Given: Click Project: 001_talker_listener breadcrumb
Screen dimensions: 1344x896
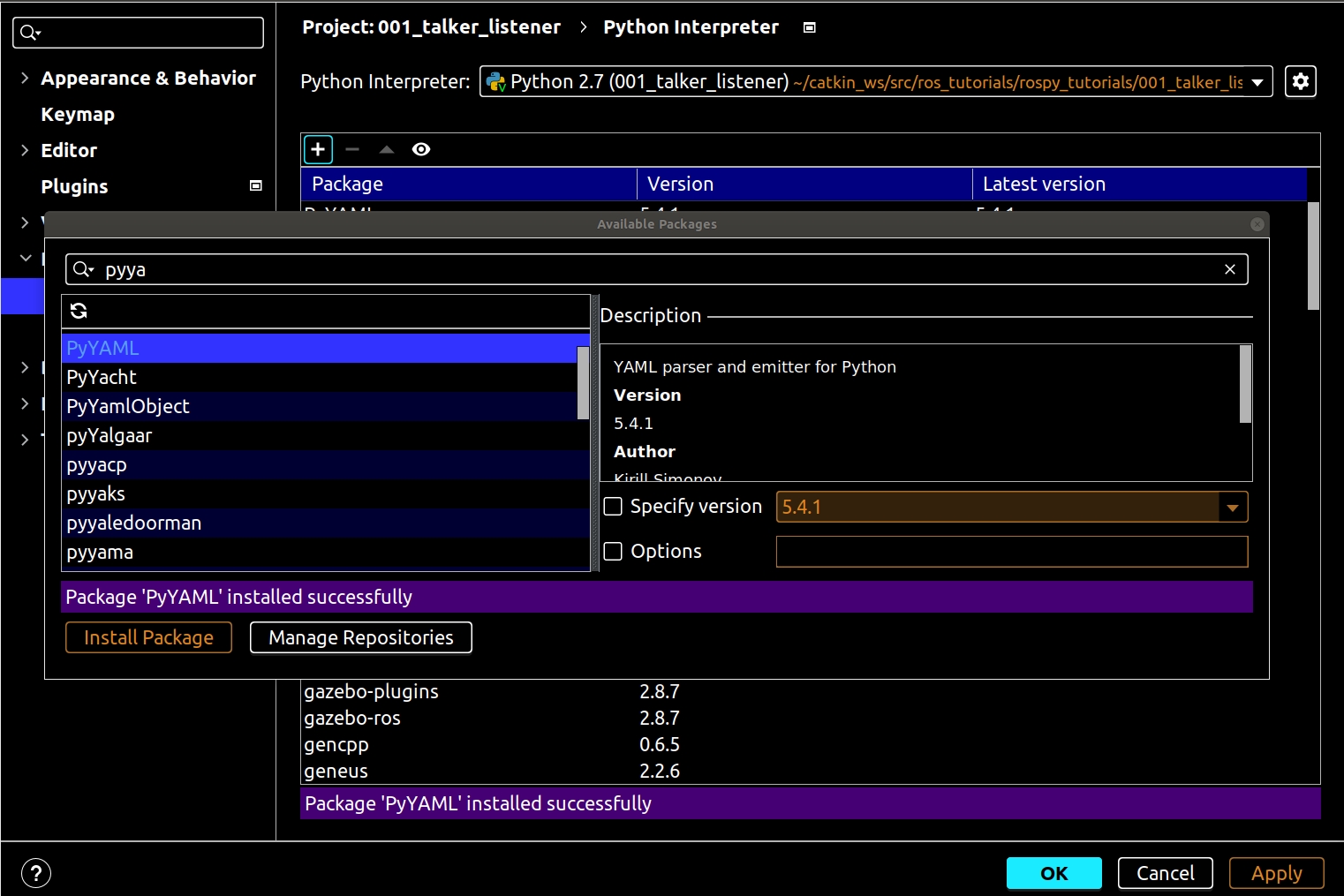Looking at the screenshot, I should click(431, 27).
